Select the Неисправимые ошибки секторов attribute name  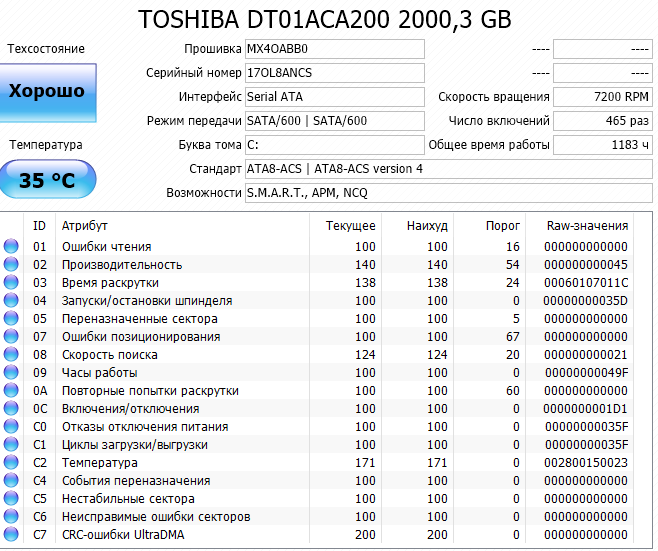[156, 517]
